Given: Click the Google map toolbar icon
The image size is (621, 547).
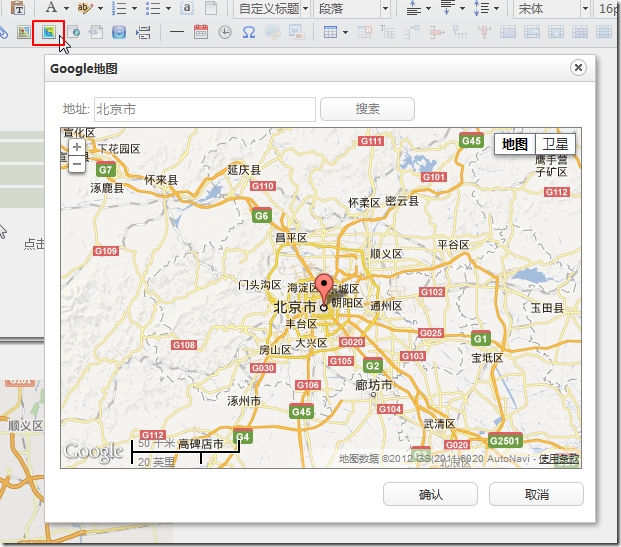Looking at the screenshot, I should click(48, 32).
